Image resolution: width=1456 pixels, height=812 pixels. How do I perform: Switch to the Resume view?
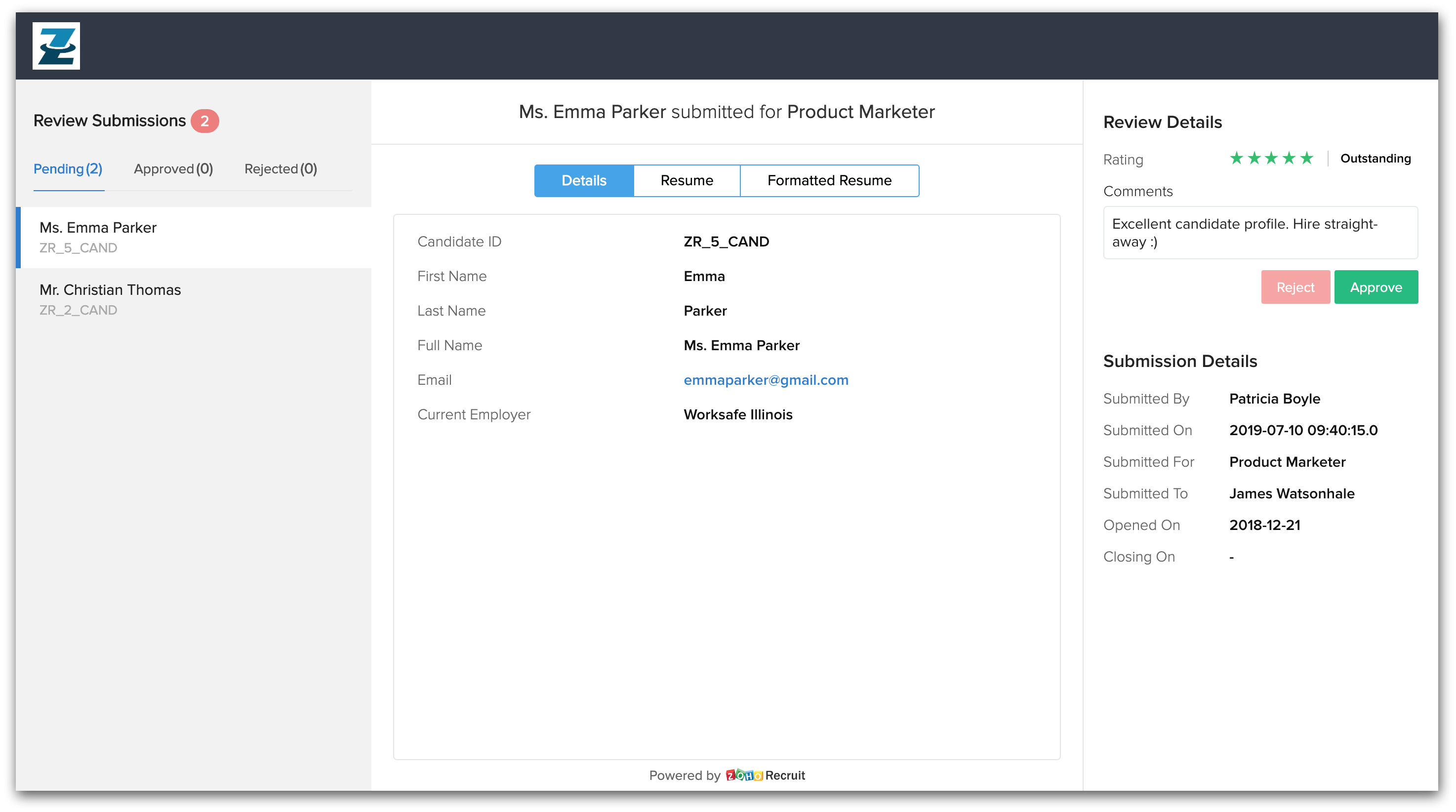click(x=686, y=181)
